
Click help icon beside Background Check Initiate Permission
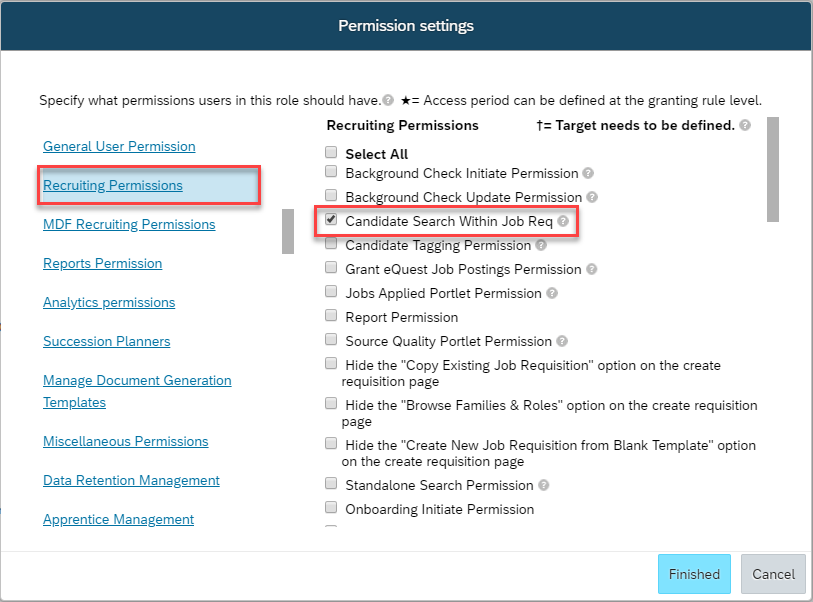point(588,173)
